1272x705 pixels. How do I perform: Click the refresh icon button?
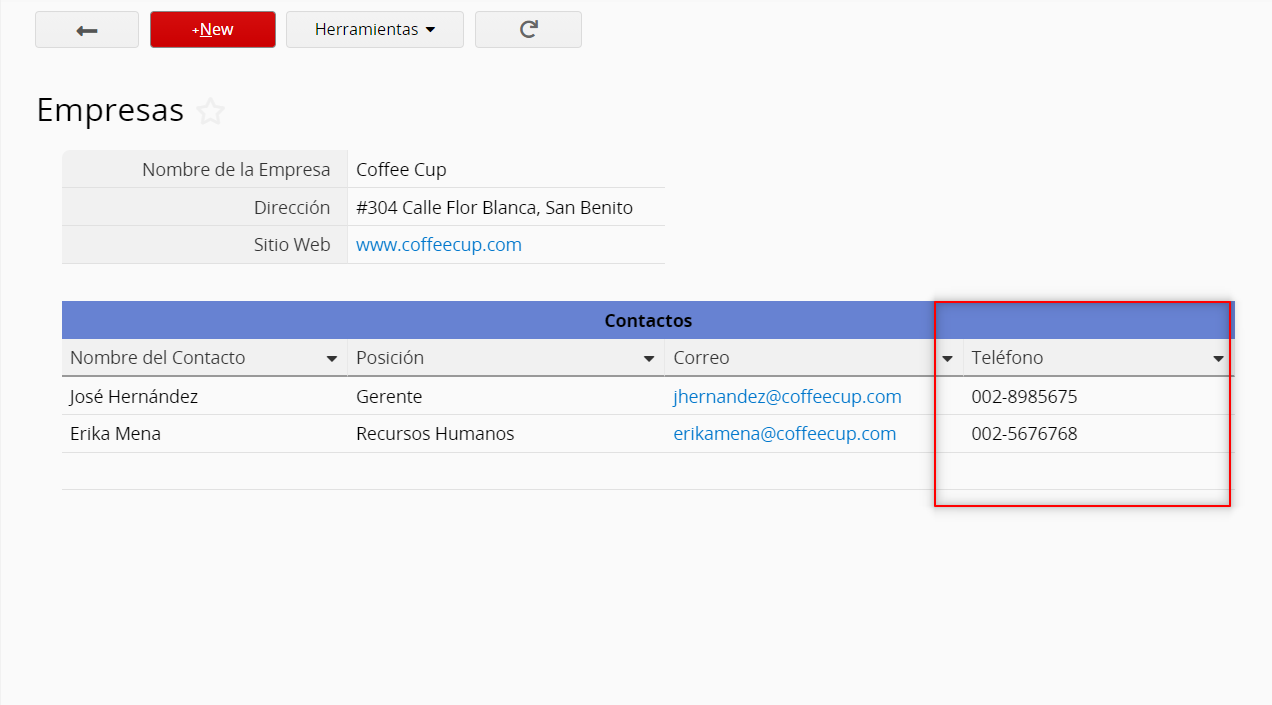(x=528, y=30)
